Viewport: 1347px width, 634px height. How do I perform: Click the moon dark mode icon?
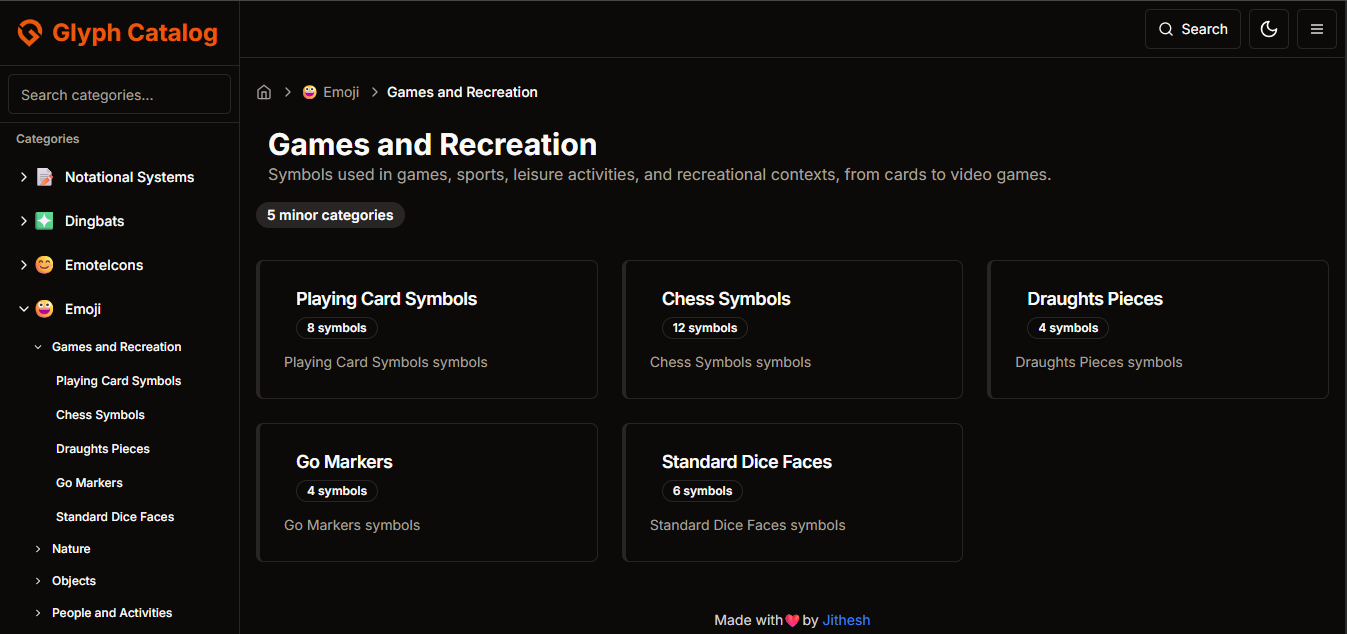pos(1268,28)
